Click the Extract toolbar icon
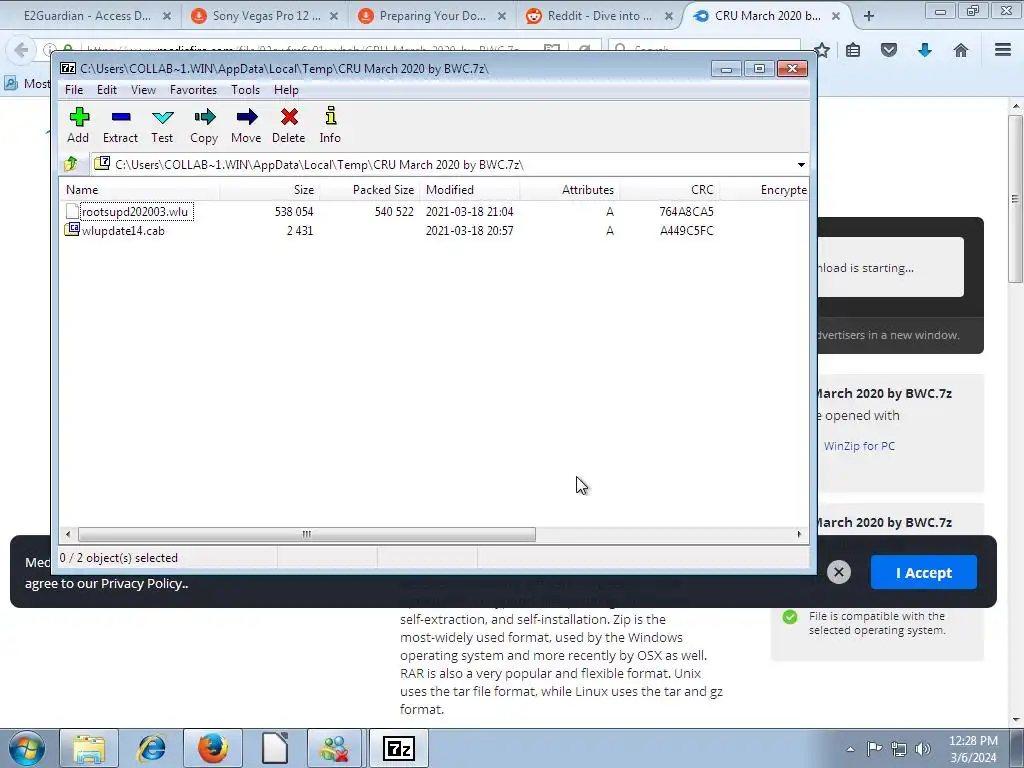This screenshot has width=1024, height=768. (121, 125)
